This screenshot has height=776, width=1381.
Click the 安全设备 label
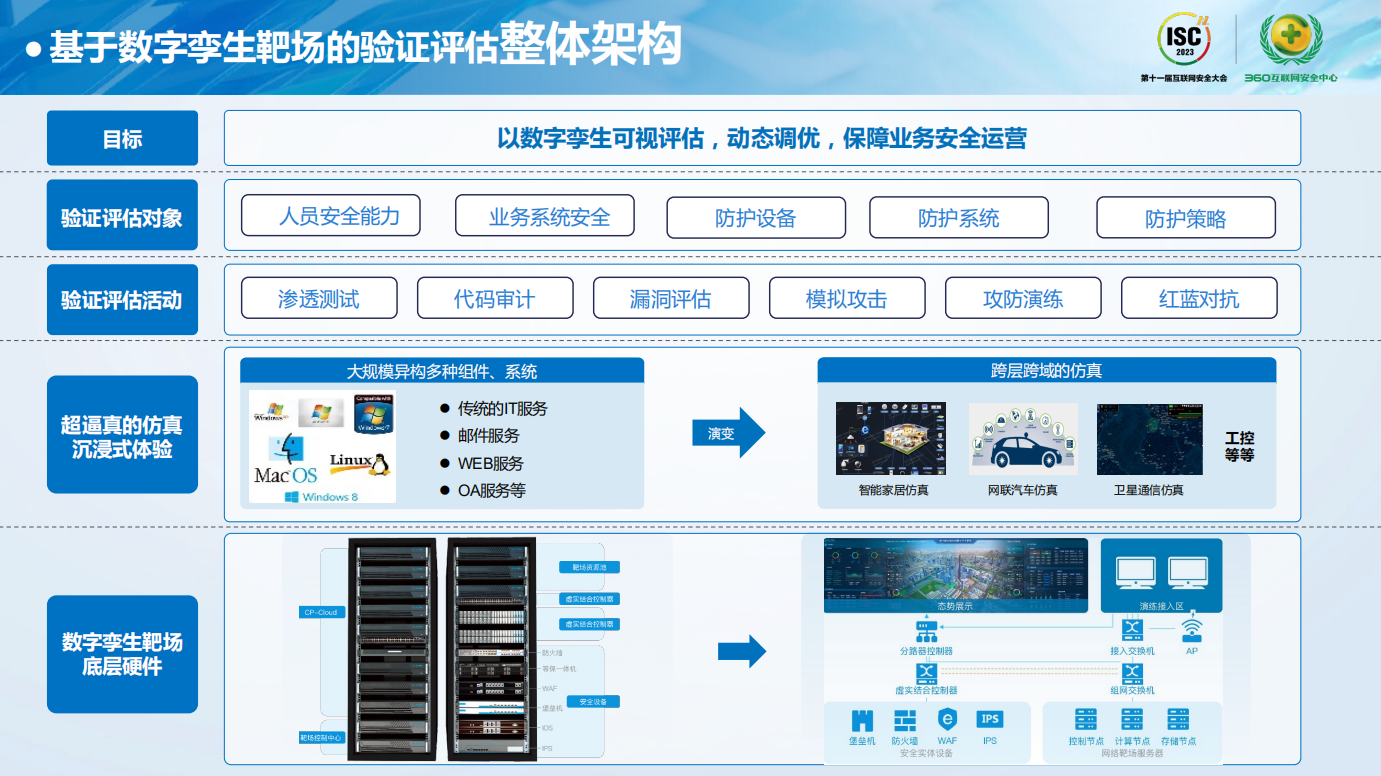click(x=592, y=702)
